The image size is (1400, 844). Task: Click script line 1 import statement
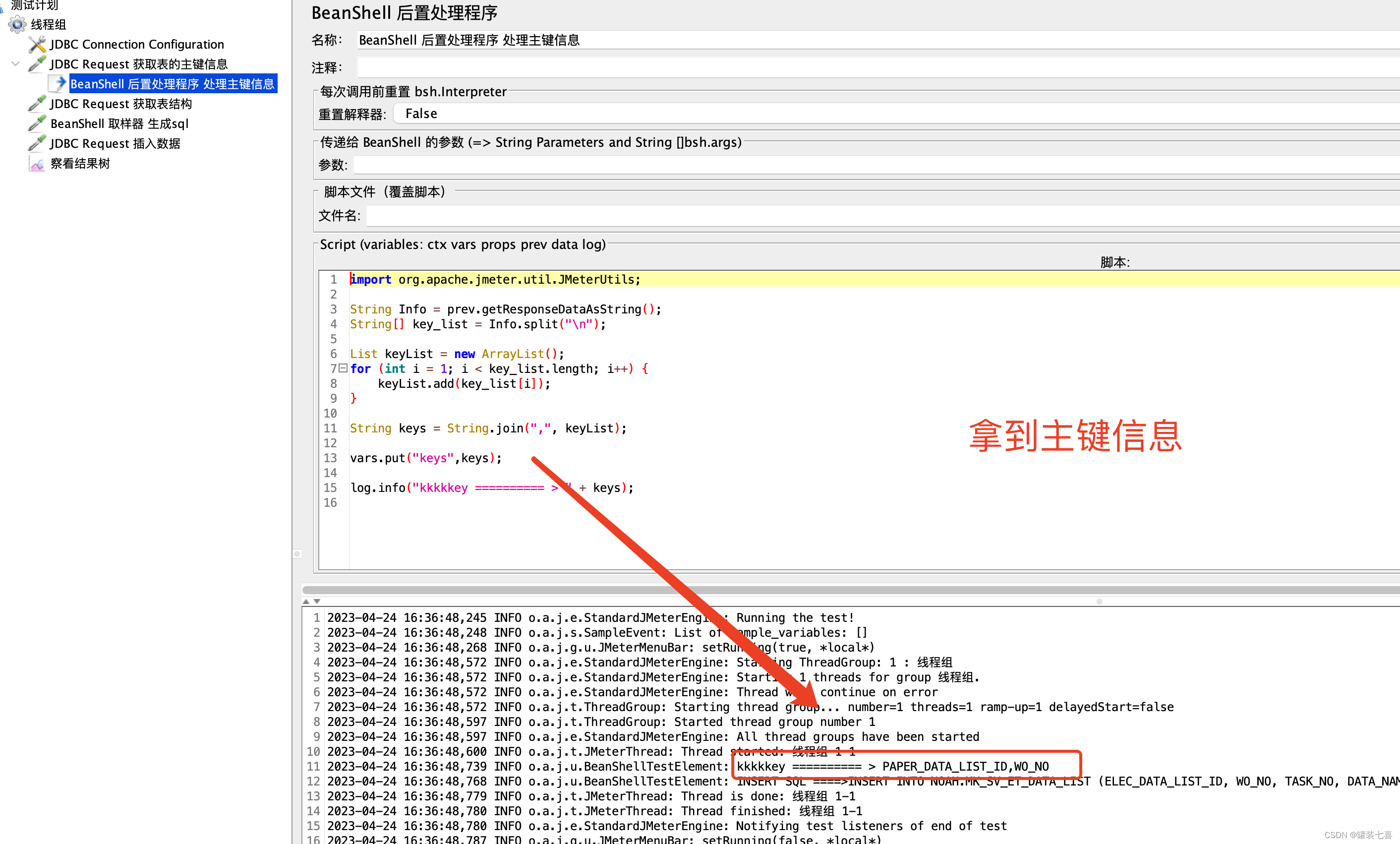pyautogui.click(x=495, y=279)
